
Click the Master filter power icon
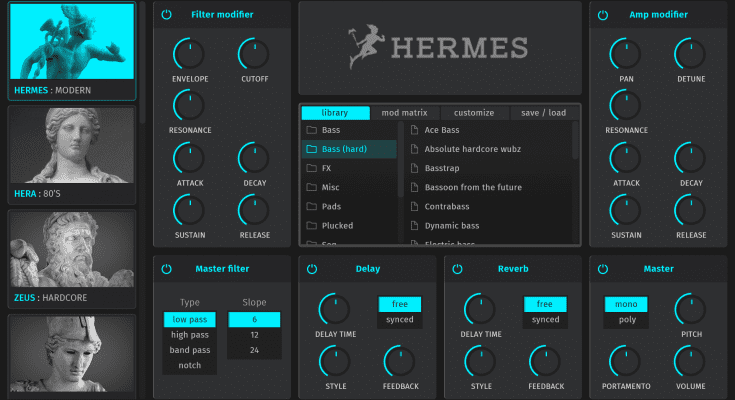166,268
